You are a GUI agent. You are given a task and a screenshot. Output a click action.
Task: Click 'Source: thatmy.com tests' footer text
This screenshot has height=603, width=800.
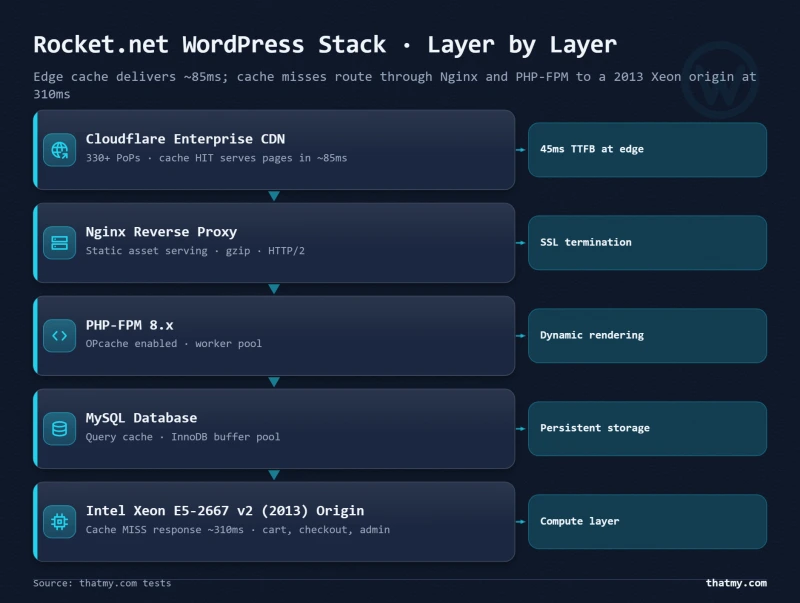(x=102, y=583)
